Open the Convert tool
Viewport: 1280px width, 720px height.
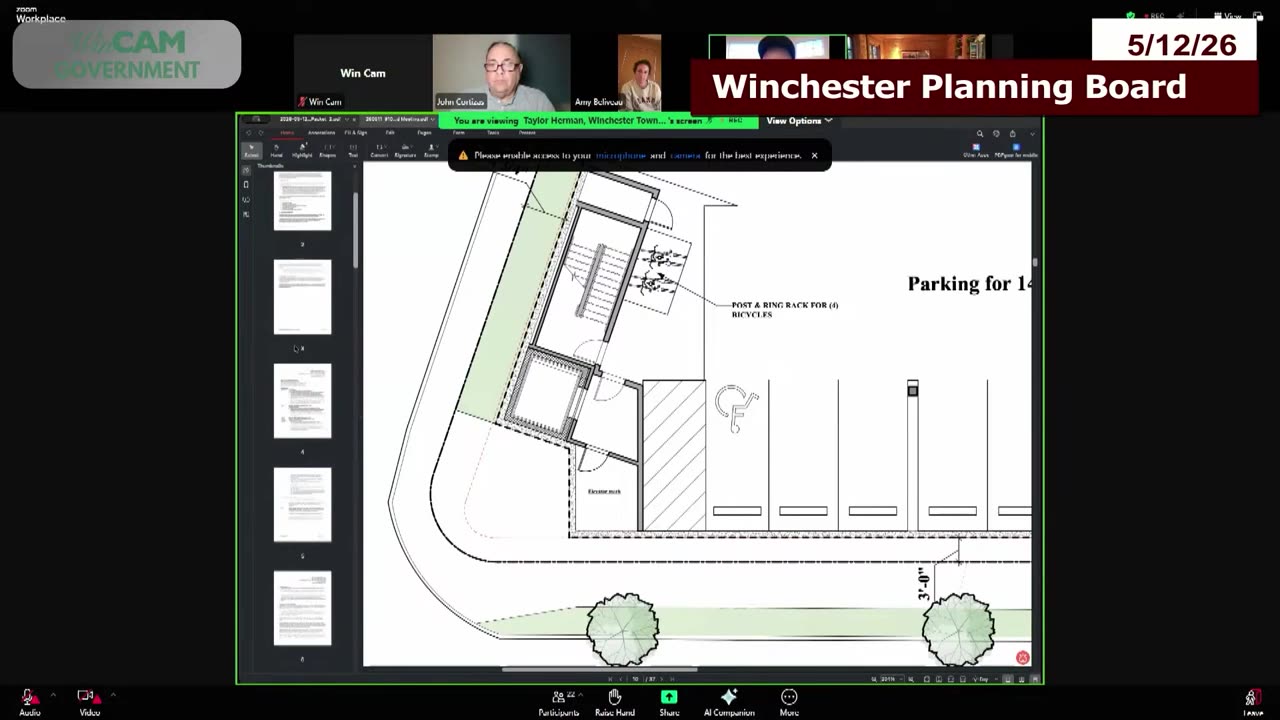[x=379, y=151]
